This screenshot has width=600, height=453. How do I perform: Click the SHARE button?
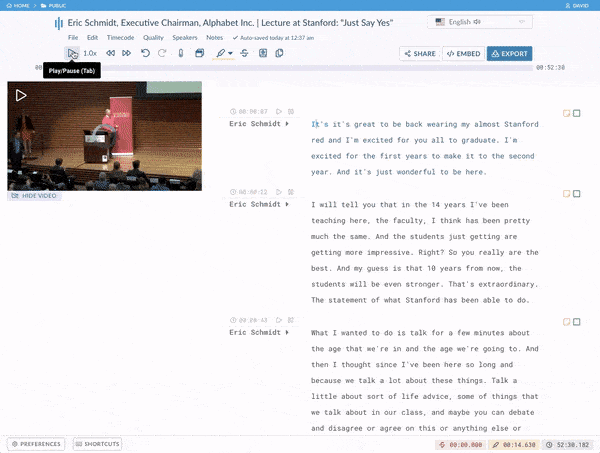419,53
